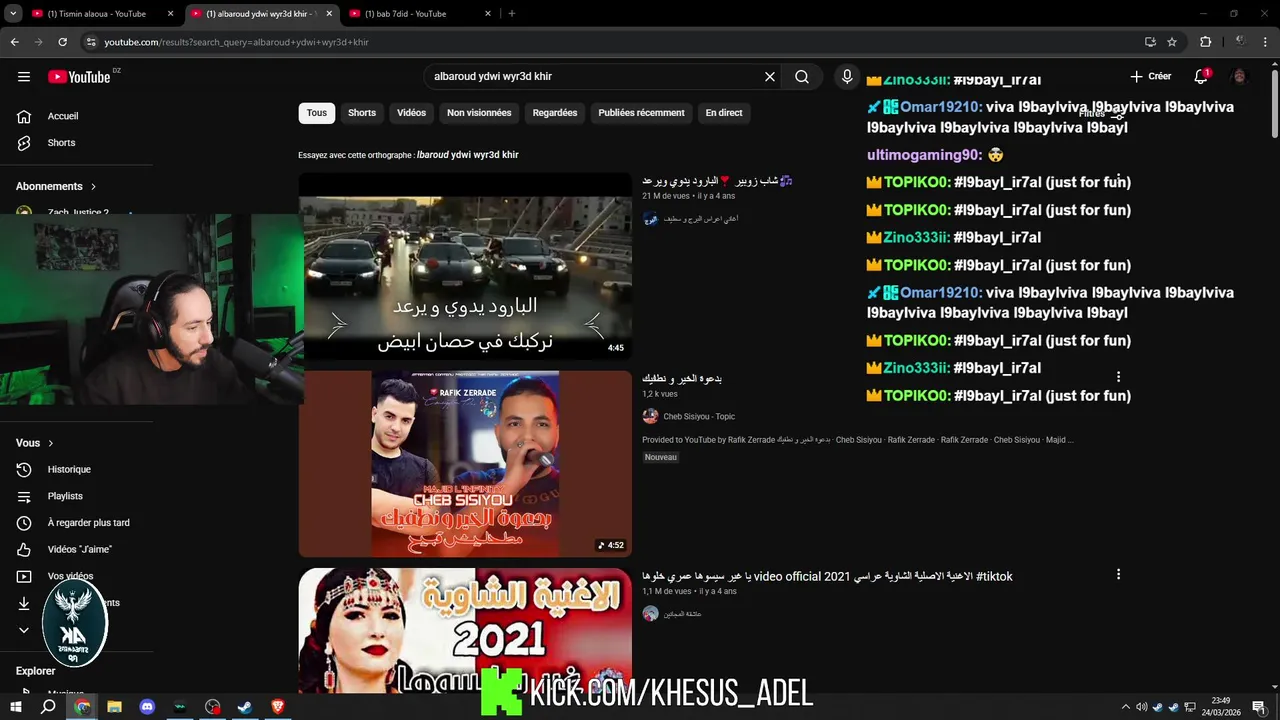Screen dimensions: 1280x720
Task: Open options menu for video official 2021
Action: click(x=1118, y=575)
